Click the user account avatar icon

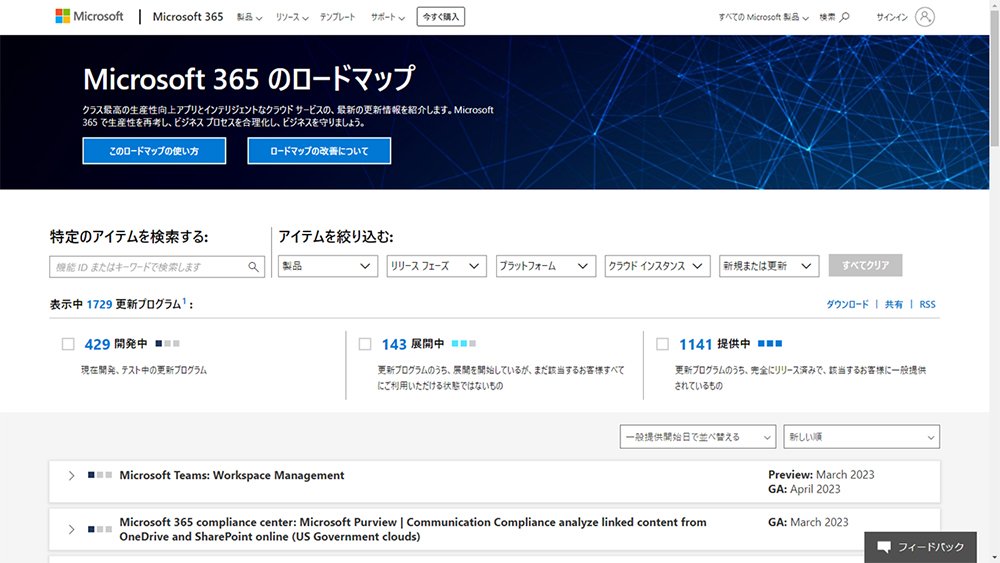tap(925, 17)
